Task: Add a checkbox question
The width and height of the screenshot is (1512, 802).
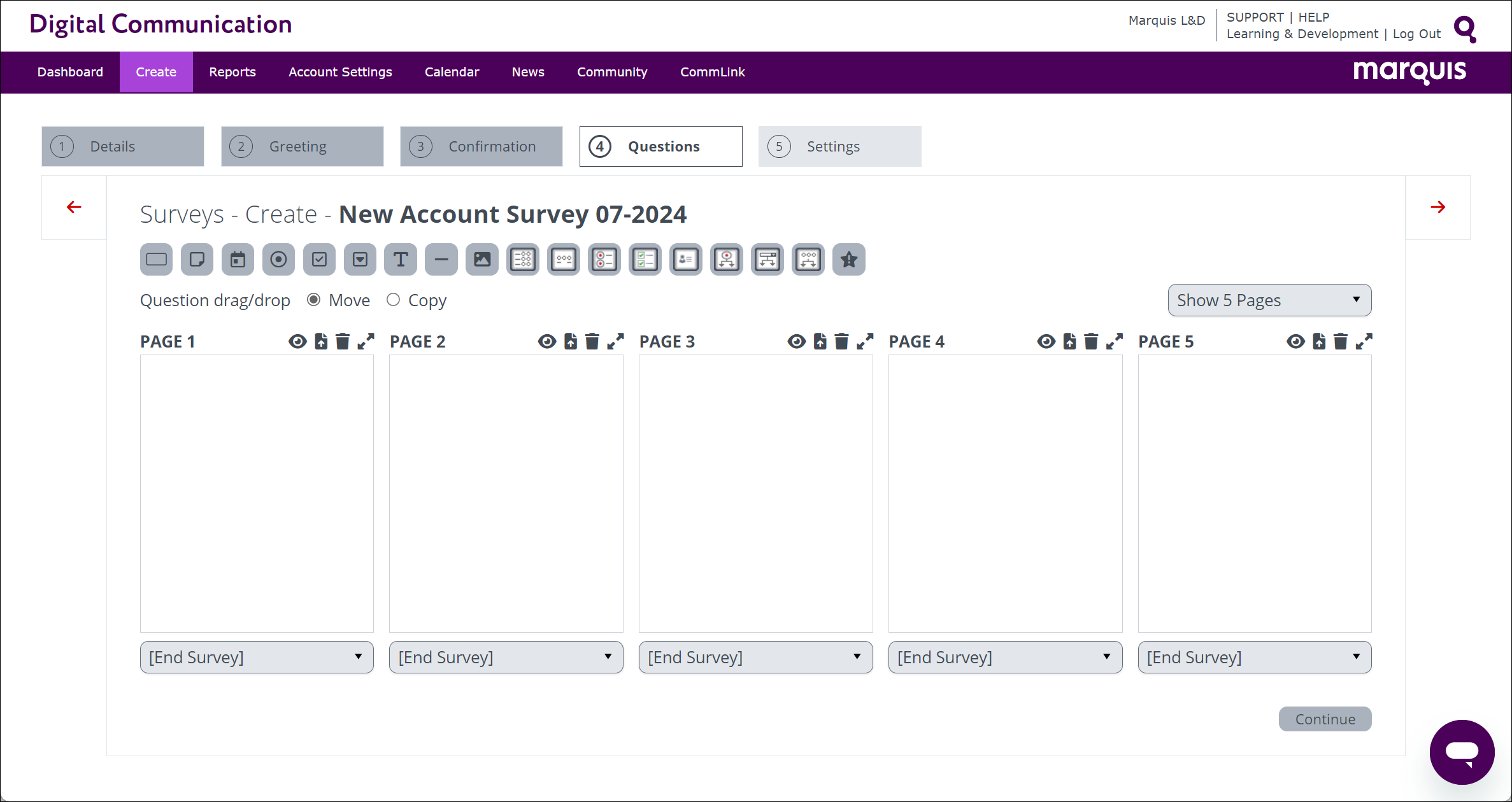Action: tap(319, 260)
